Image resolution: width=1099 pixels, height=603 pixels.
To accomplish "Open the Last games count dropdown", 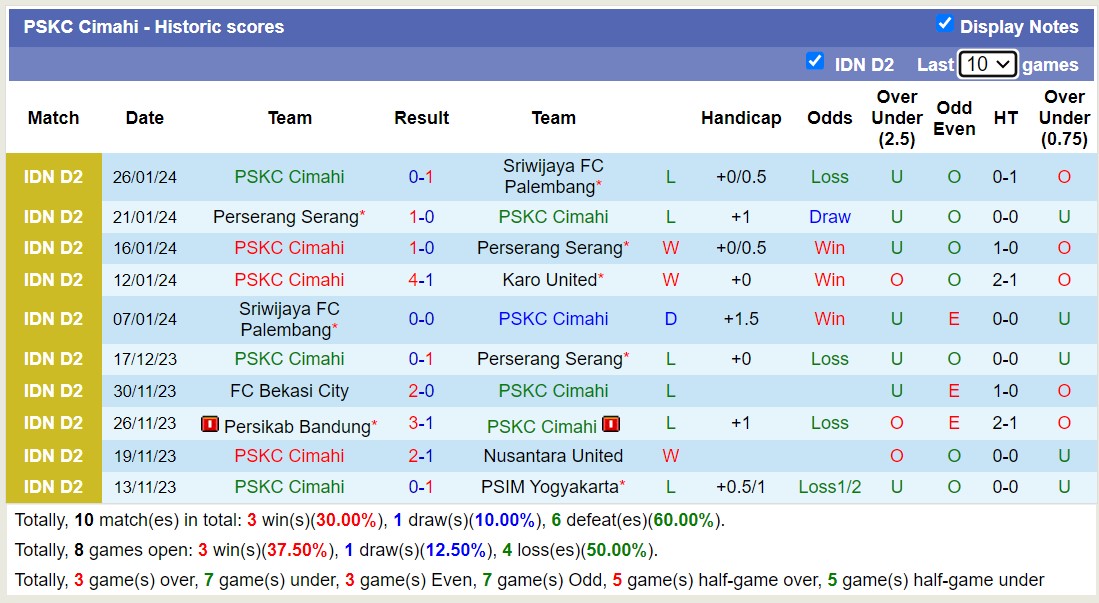I will [987, 63].
